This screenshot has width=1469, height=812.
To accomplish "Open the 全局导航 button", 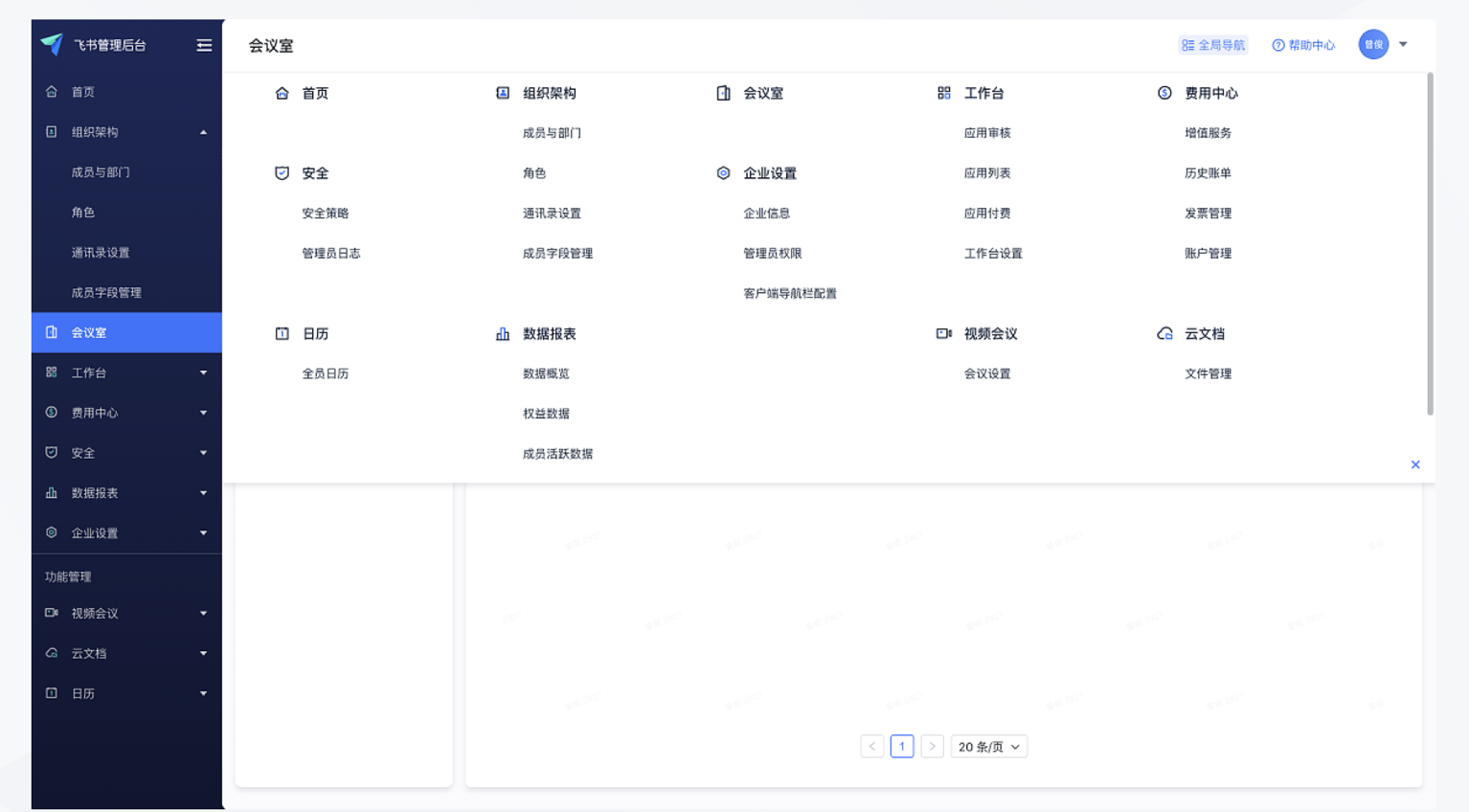I will tap(1213, 45).
